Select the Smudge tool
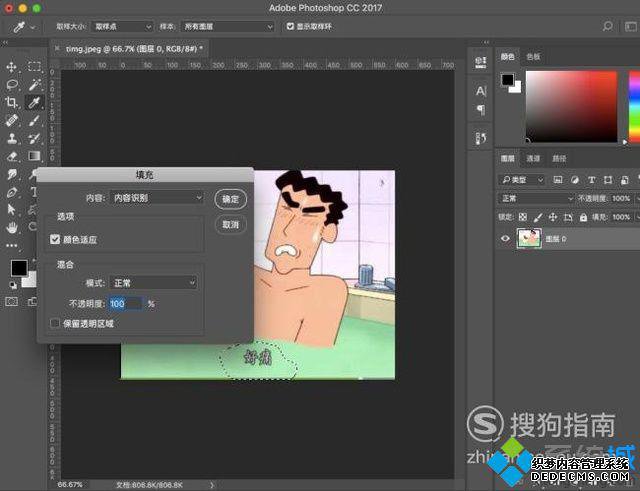The height and width of the screenshot is (491, 640). 12,174
